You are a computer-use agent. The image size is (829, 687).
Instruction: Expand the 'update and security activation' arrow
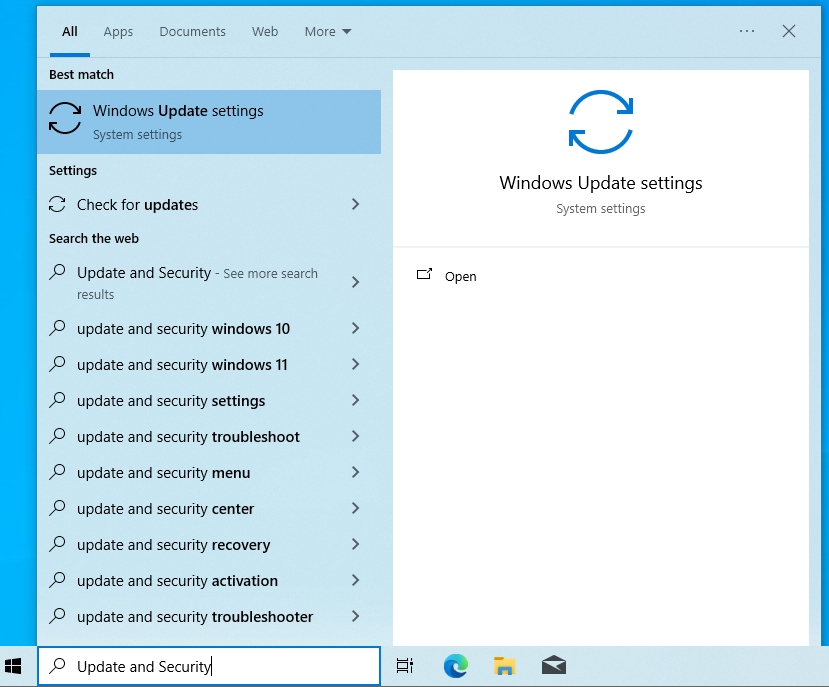click(x=355, y=580)
